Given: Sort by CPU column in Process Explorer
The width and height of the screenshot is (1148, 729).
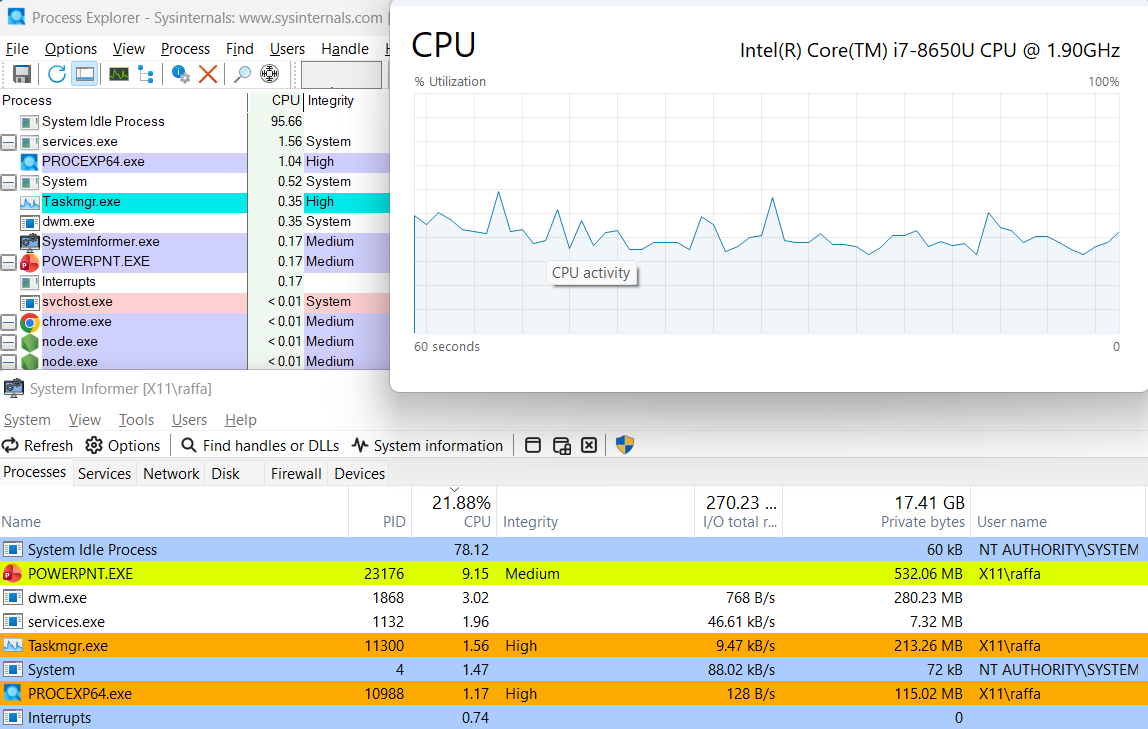Looking at the screenshot, I should click(x=276, y=101).
